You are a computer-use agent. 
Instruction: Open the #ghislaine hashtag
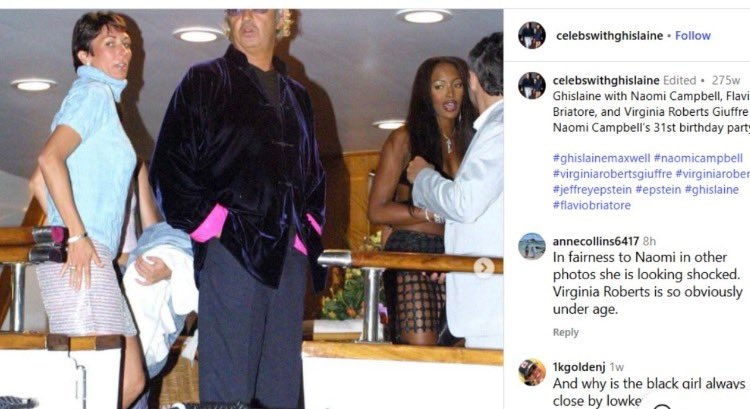pos(712,190)
